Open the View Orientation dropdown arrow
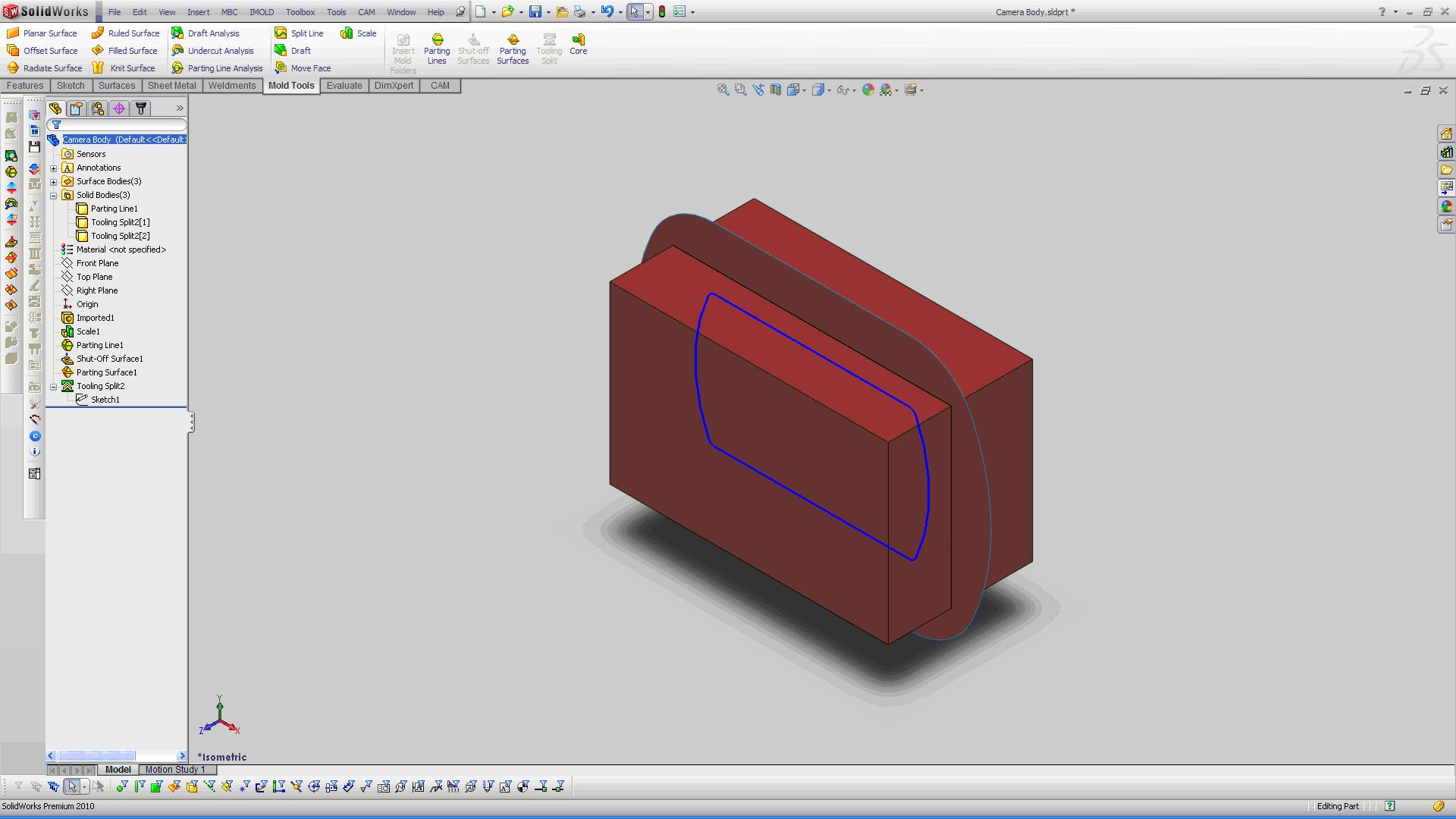1456x819 pixels. [x=804, y=90]
